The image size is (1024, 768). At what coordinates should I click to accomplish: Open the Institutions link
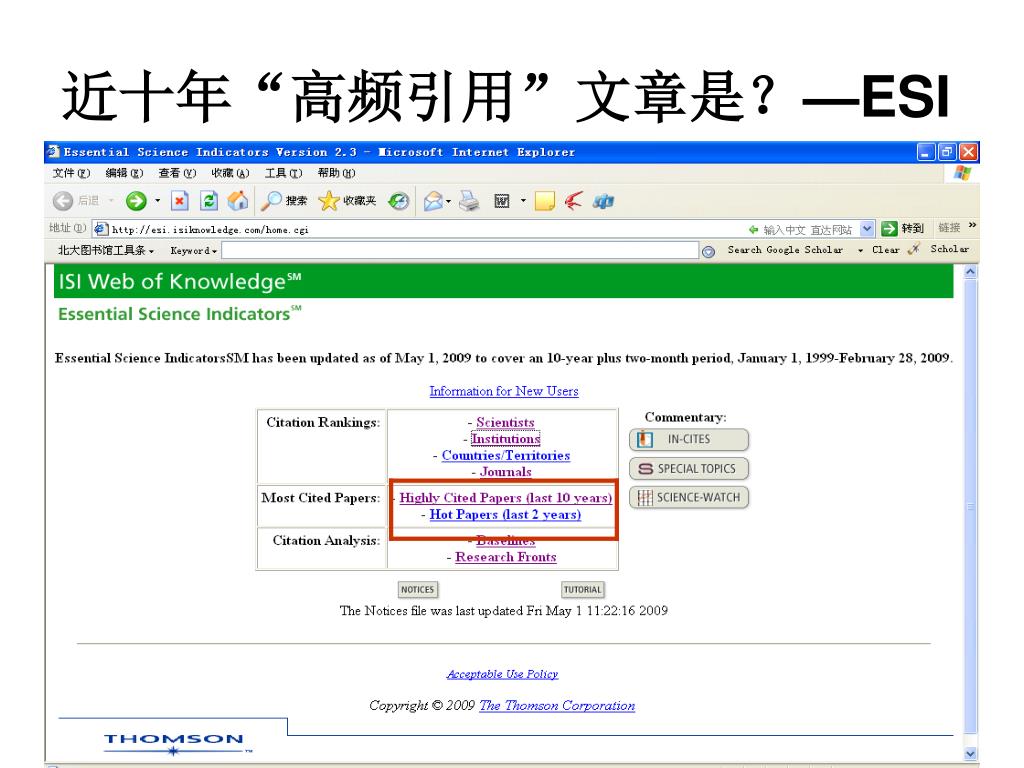coord(505,439)
